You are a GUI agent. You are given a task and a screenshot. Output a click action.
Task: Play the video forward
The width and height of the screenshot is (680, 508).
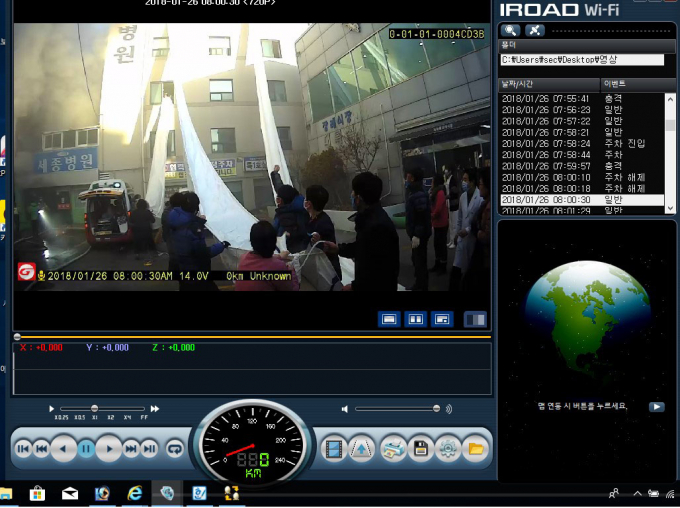tap(109, 449)
